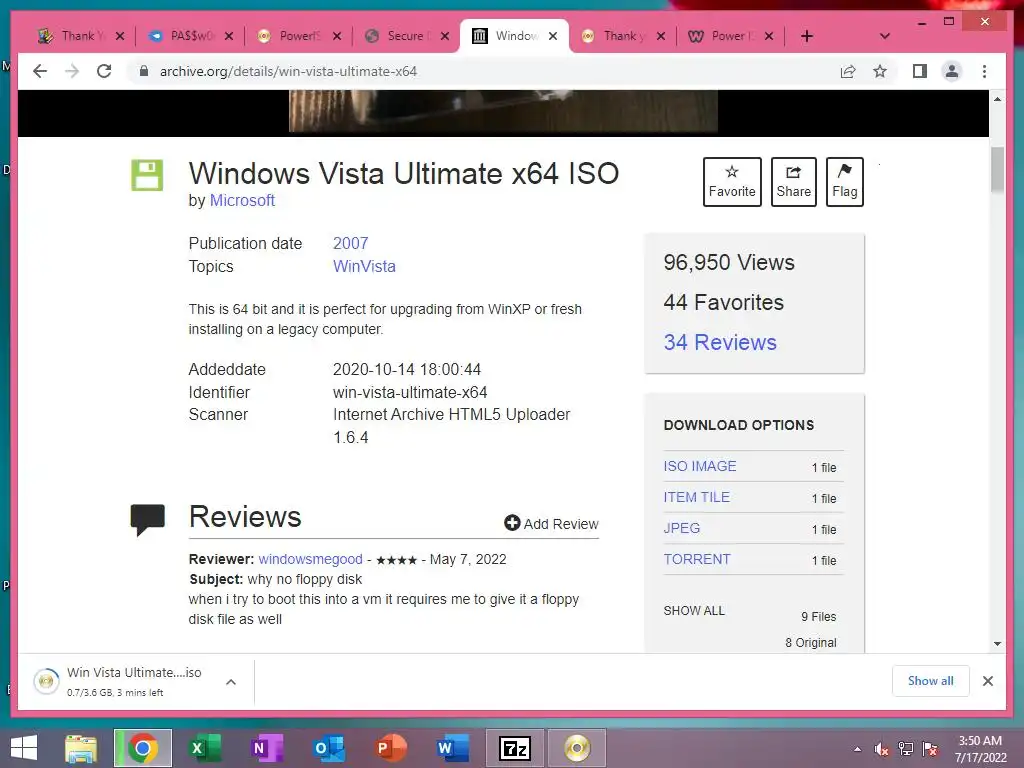Launch Excel from the taskbar
1024x768 pixels.
point(204,748)
